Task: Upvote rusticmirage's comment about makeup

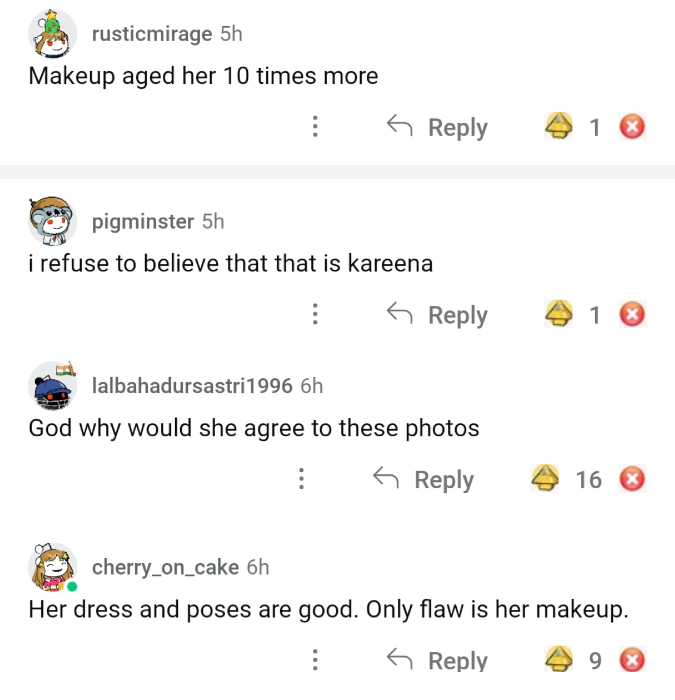Action: pos(558,127)
